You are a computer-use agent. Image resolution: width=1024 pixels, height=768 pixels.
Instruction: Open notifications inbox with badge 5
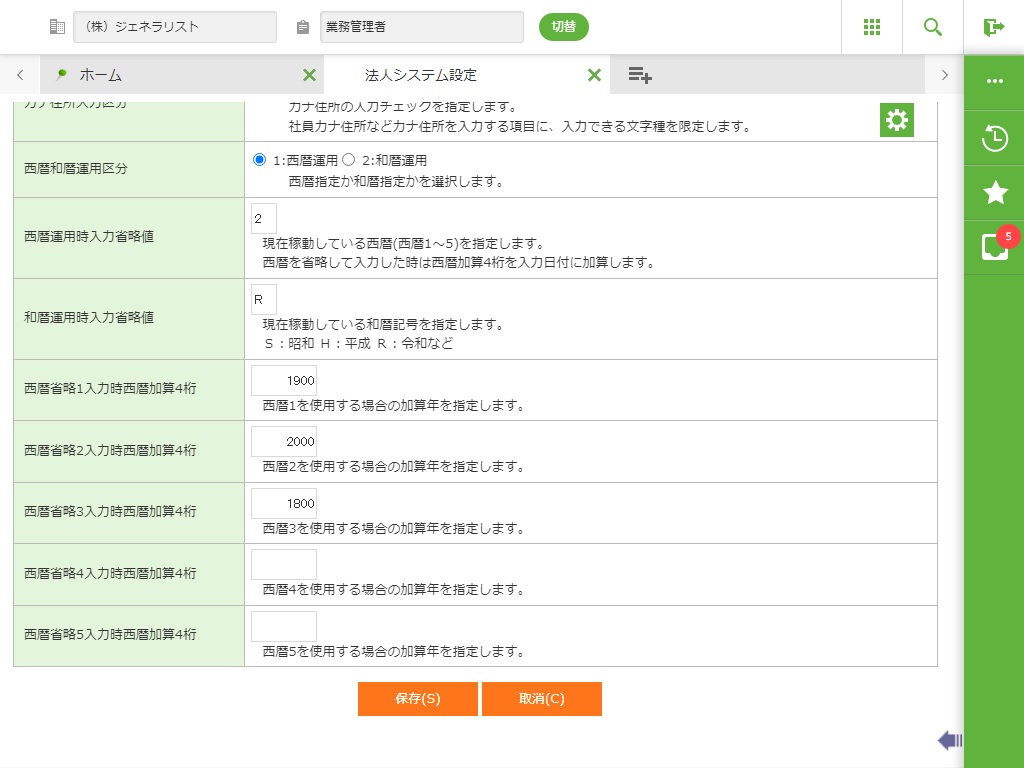coord(994,246)
